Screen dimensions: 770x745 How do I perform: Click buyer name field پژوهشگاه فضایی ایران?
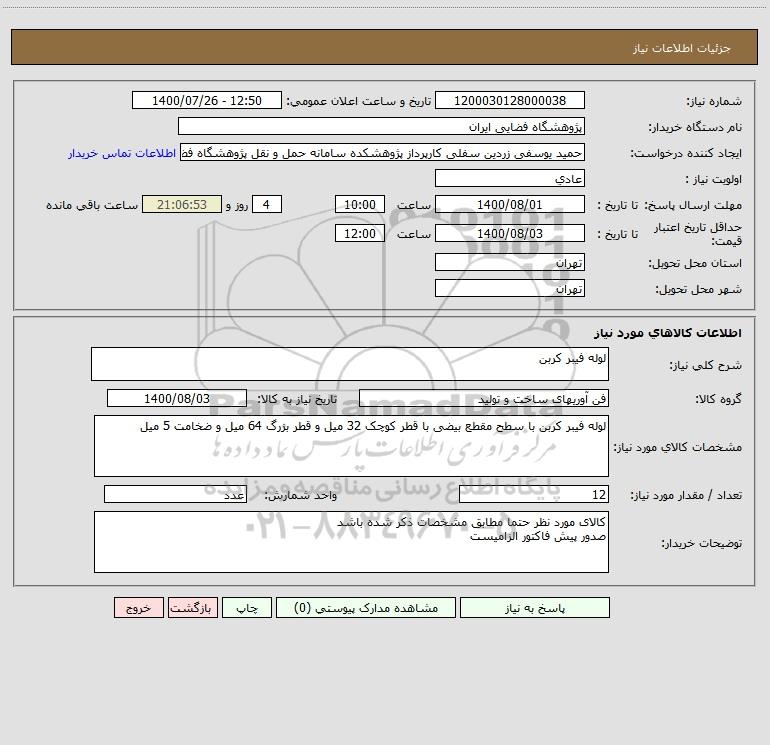point(381,126)
